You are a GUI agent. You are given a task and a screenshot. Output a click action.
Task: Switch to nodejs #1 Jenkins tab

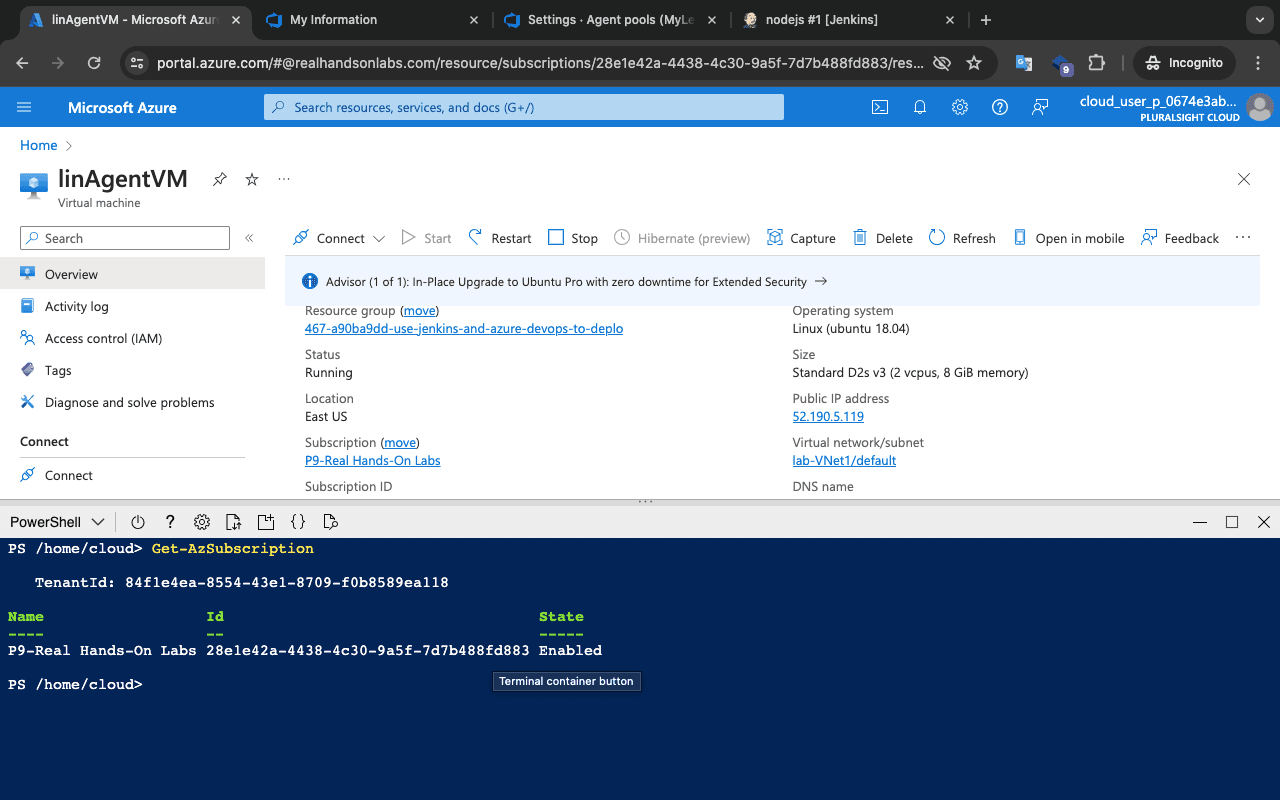coord(848,20)
